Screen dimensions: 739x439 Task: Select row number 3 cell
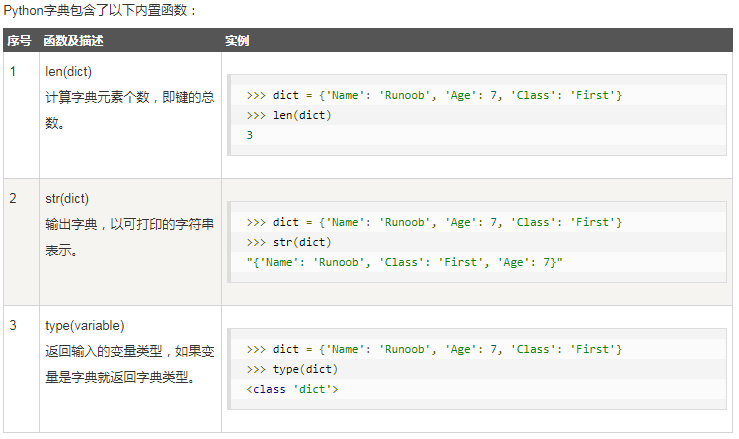point(13,326)
